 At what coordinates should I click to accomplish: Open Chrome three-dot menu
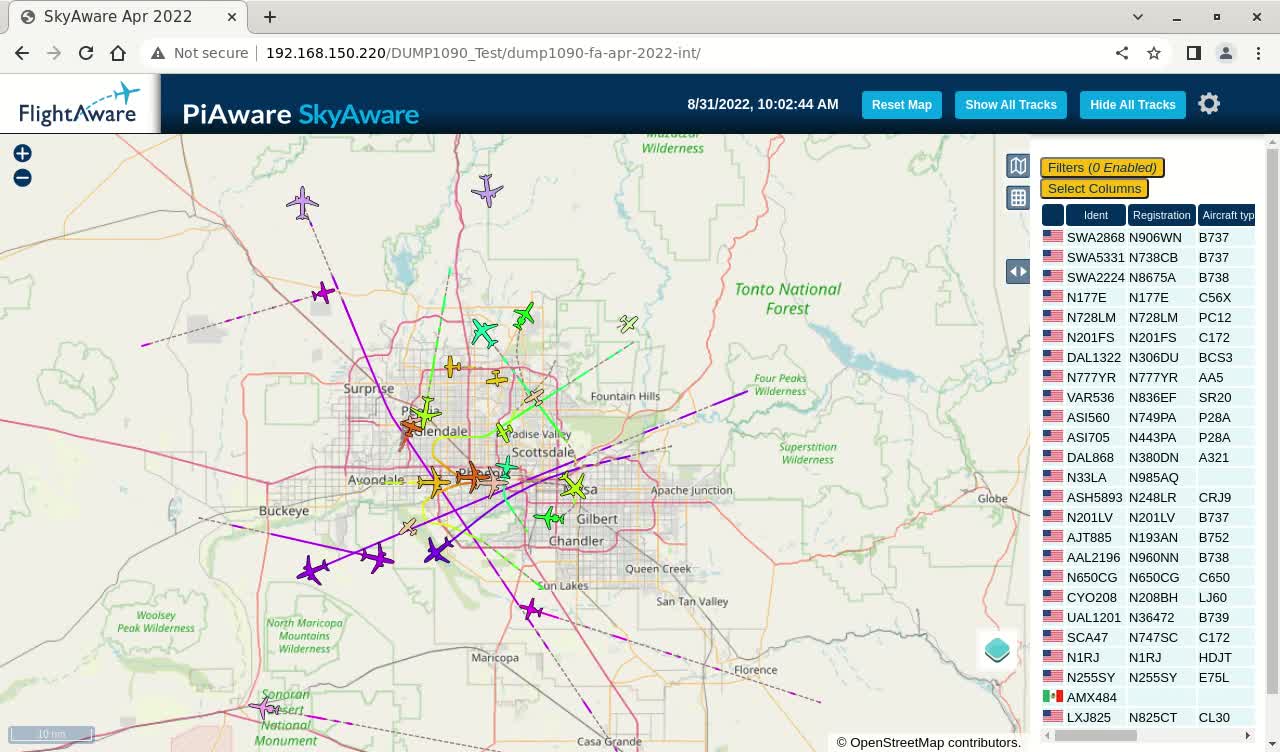pos(1257,53)
